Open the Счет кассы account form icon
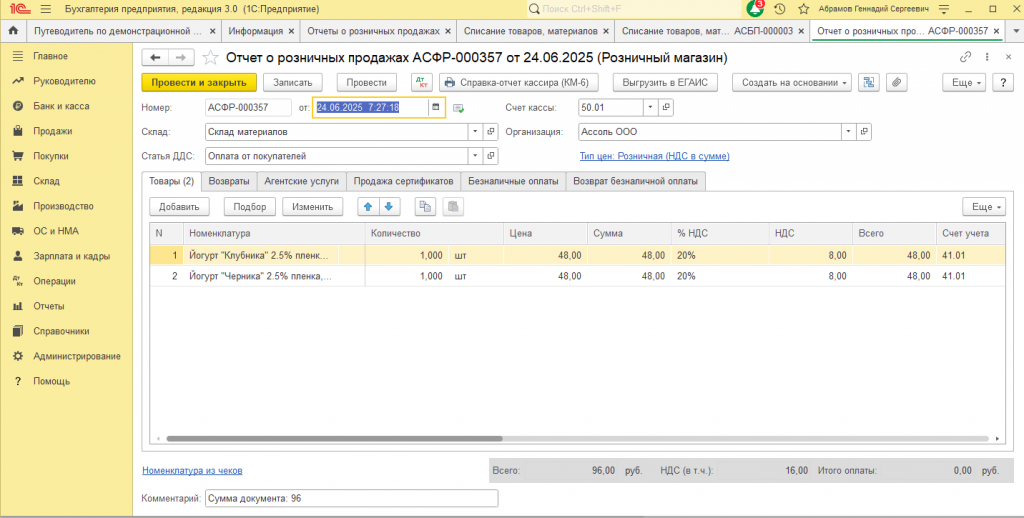Viewport: 1024px width, 518px height. tap(667, 107)
